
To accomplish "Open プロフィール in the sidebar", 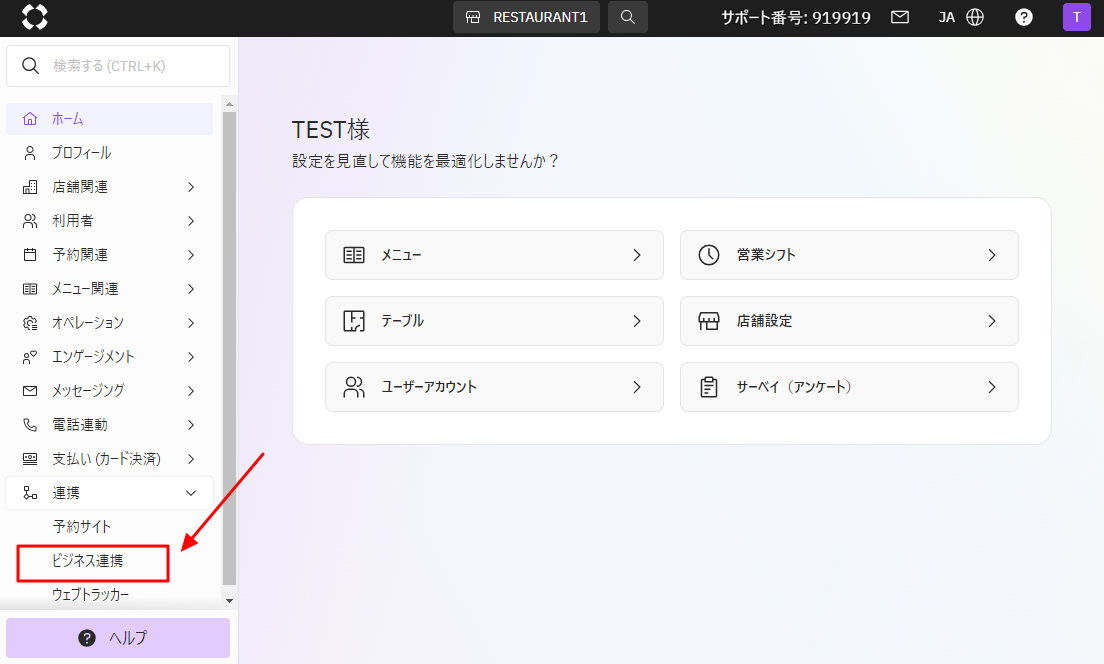I will pyautogui.click(x=81, y=153).
